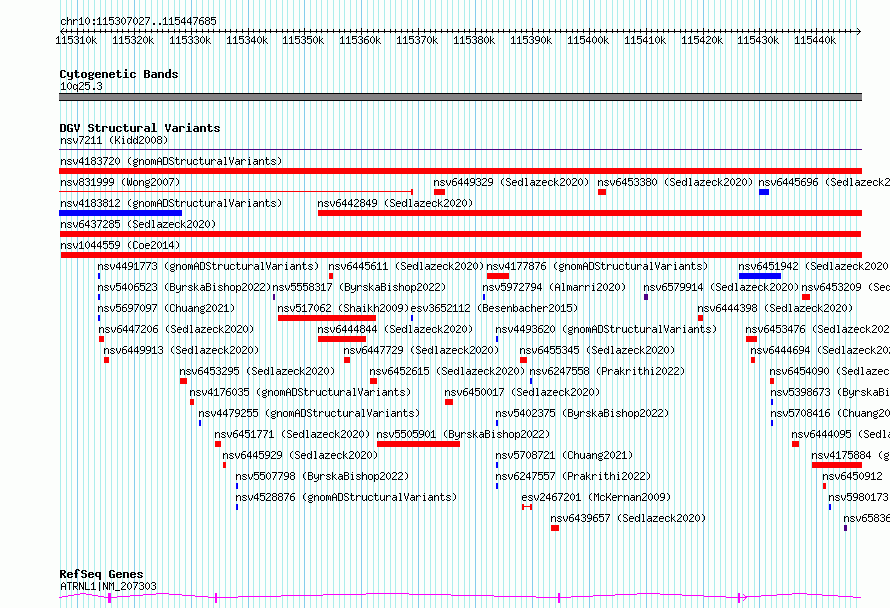This screenshot has width=890, height=608.
Task: Click nsv6445929 (Sedlazeck2020) label
Action: coord(300,455)
